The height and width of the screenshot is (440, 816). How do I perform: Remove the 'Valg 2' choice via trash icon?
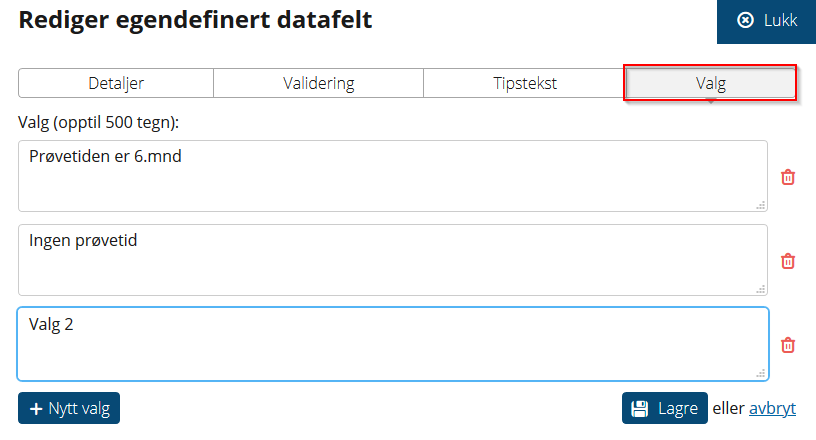click(x=788, y=345)
